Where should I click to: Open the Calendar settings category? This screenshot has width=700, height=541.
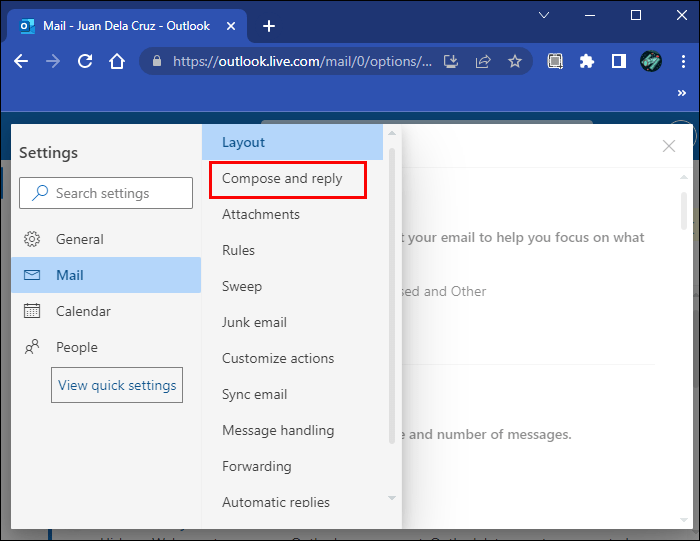[83, 311]
